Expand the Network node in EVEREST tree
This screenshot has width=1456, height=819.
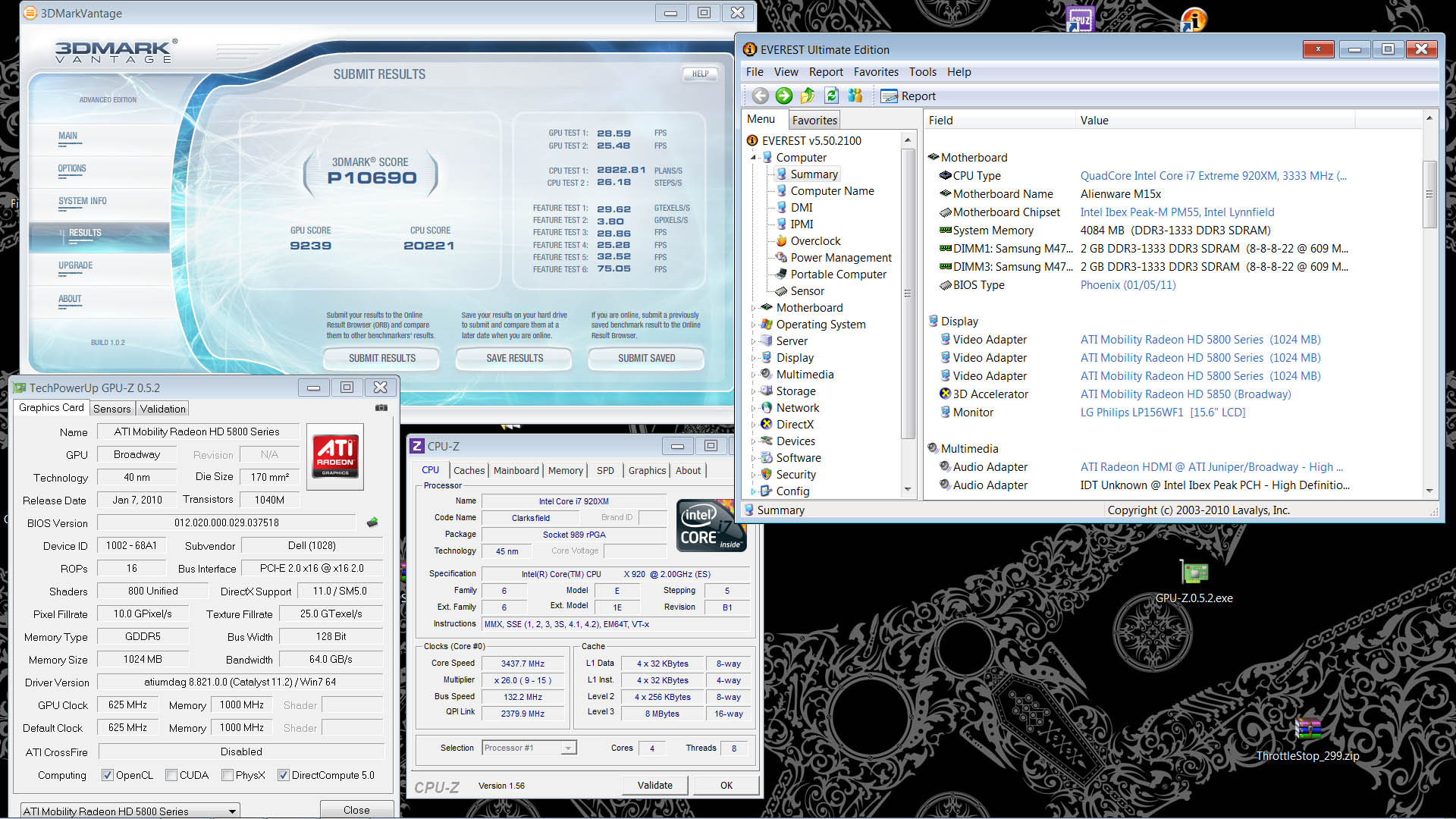754,408
